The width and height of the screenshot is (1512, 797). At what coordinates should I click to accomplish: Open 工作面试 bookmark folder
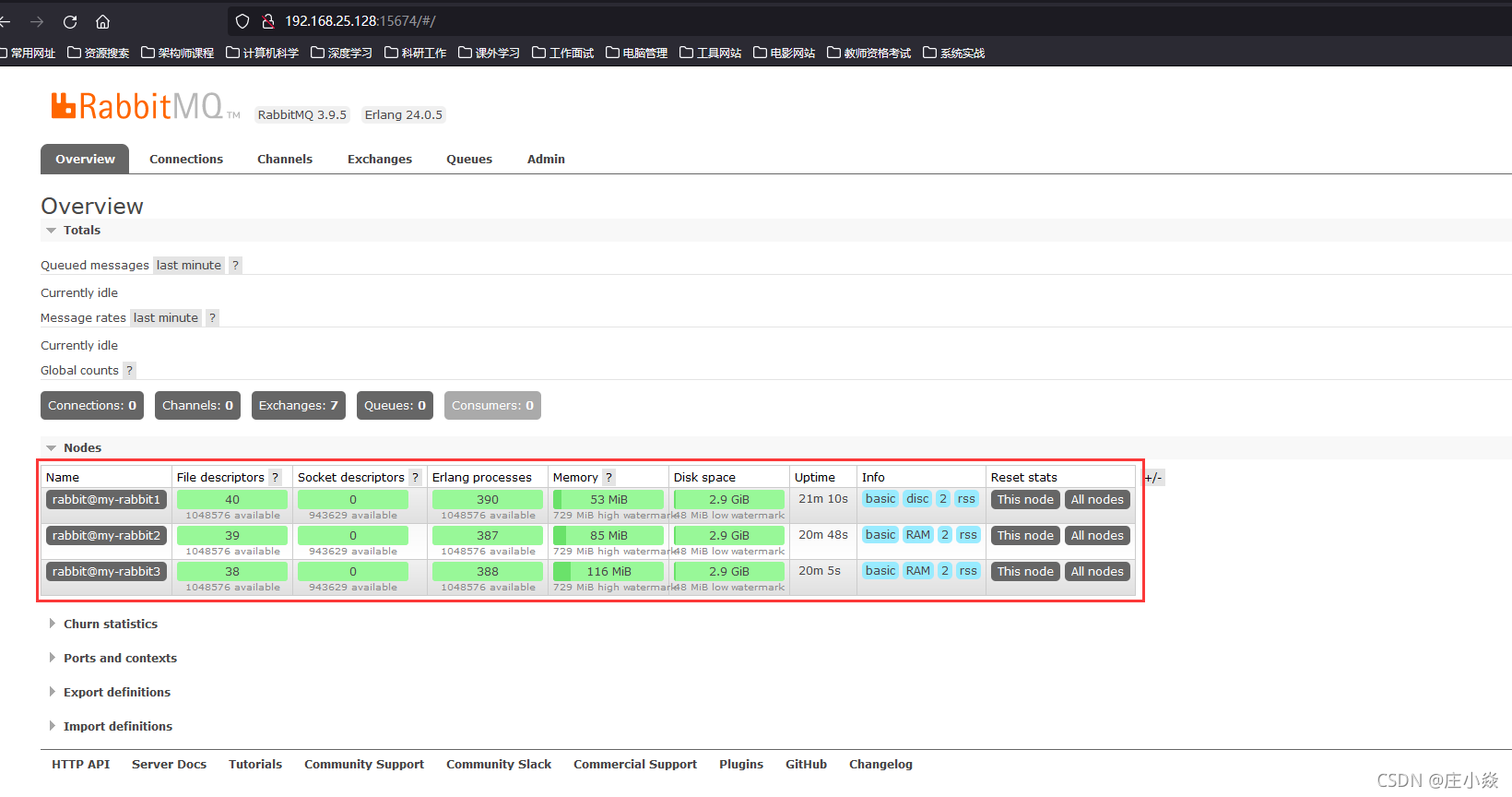click(563, 54)
